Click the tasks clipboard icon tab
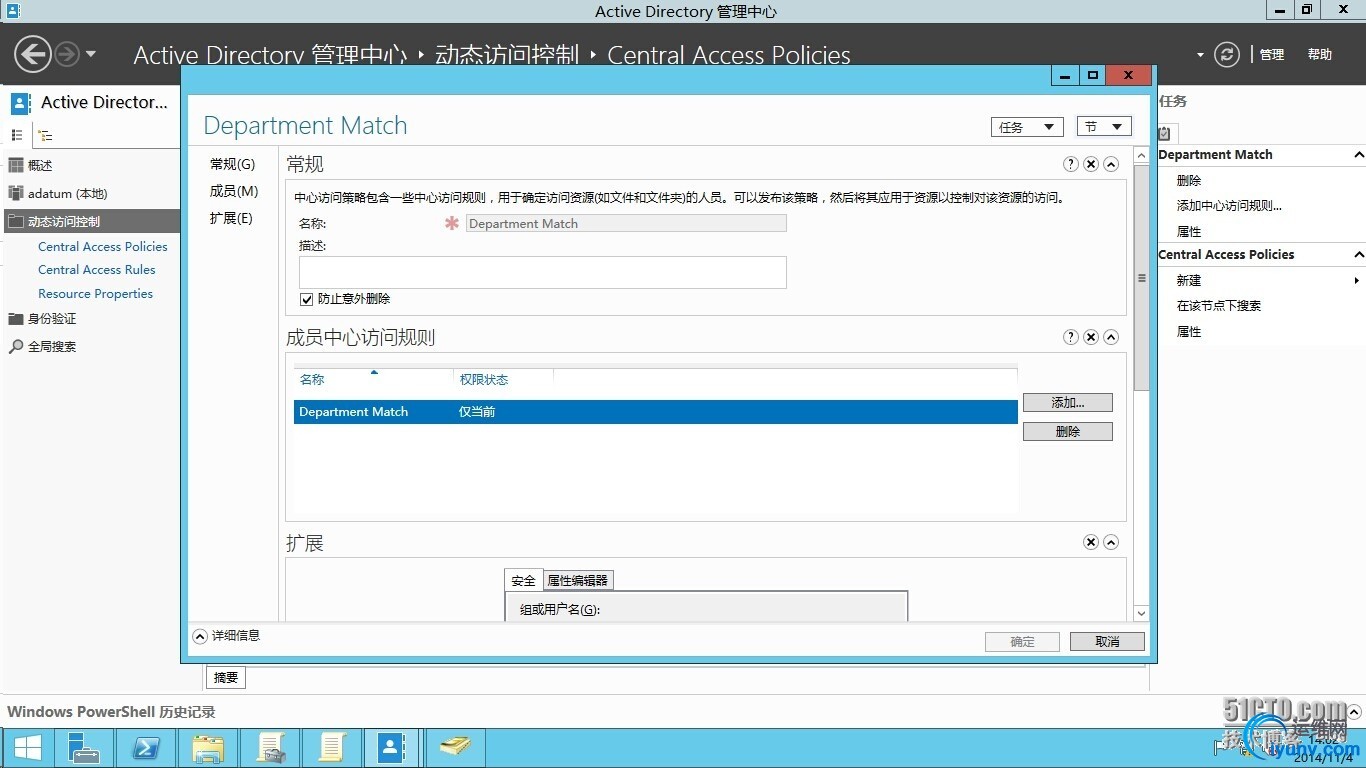 point(1165,133)
